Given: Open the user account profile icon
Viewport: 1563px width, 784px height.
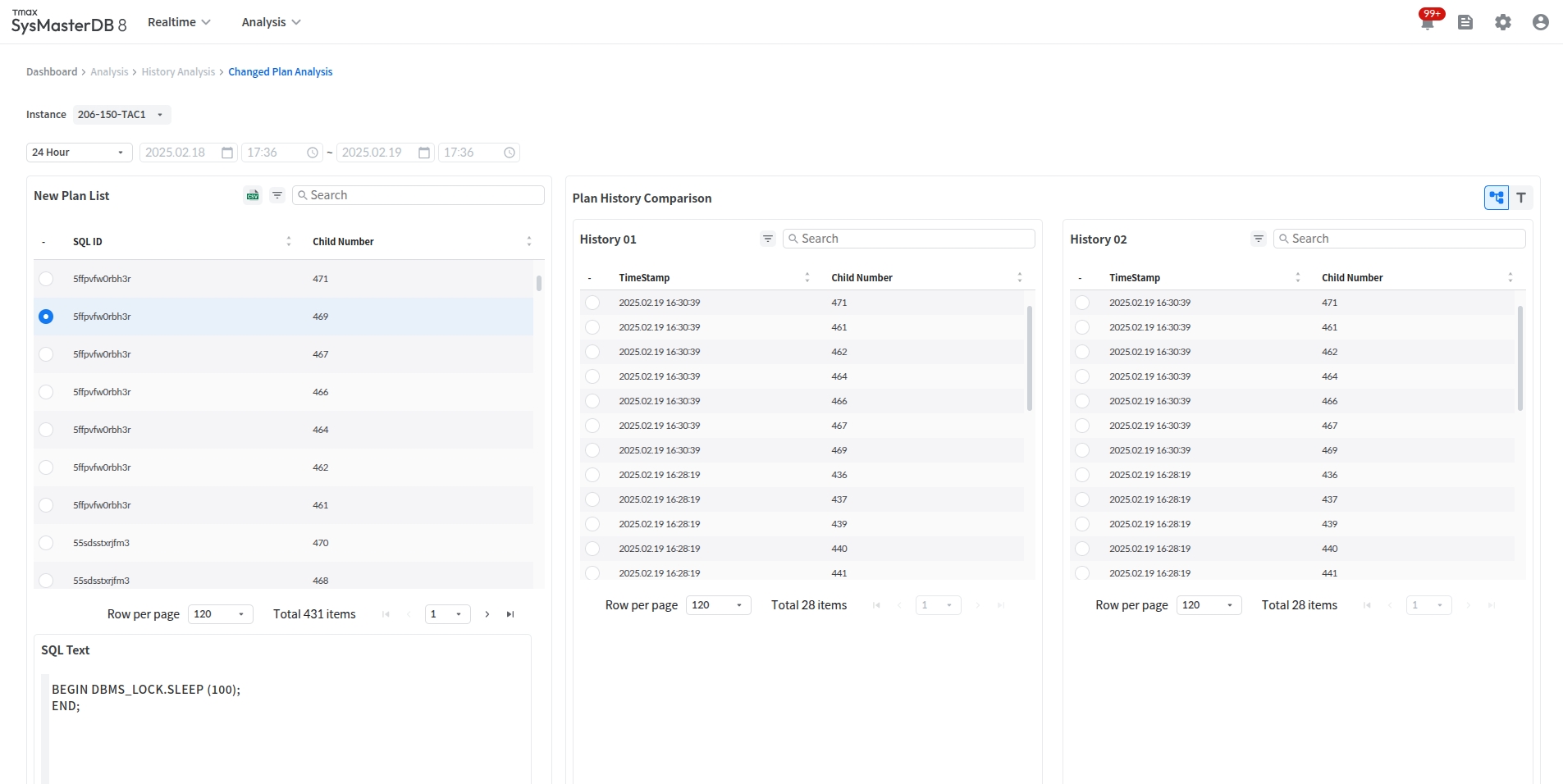Looking at the screenshot, I should [x=1541, y=22].
